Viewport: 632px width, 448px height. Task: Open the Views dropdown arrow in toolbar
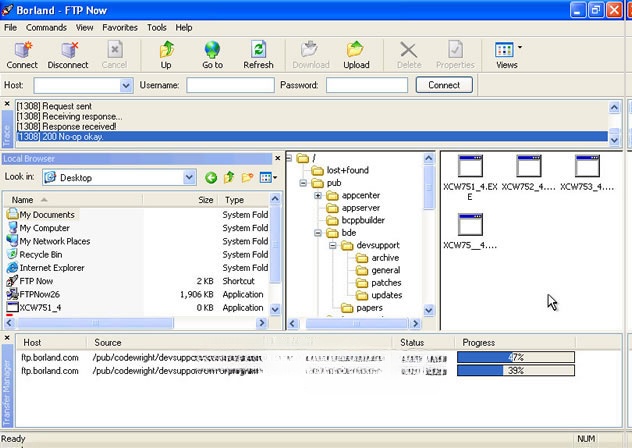tap(520, 47)
